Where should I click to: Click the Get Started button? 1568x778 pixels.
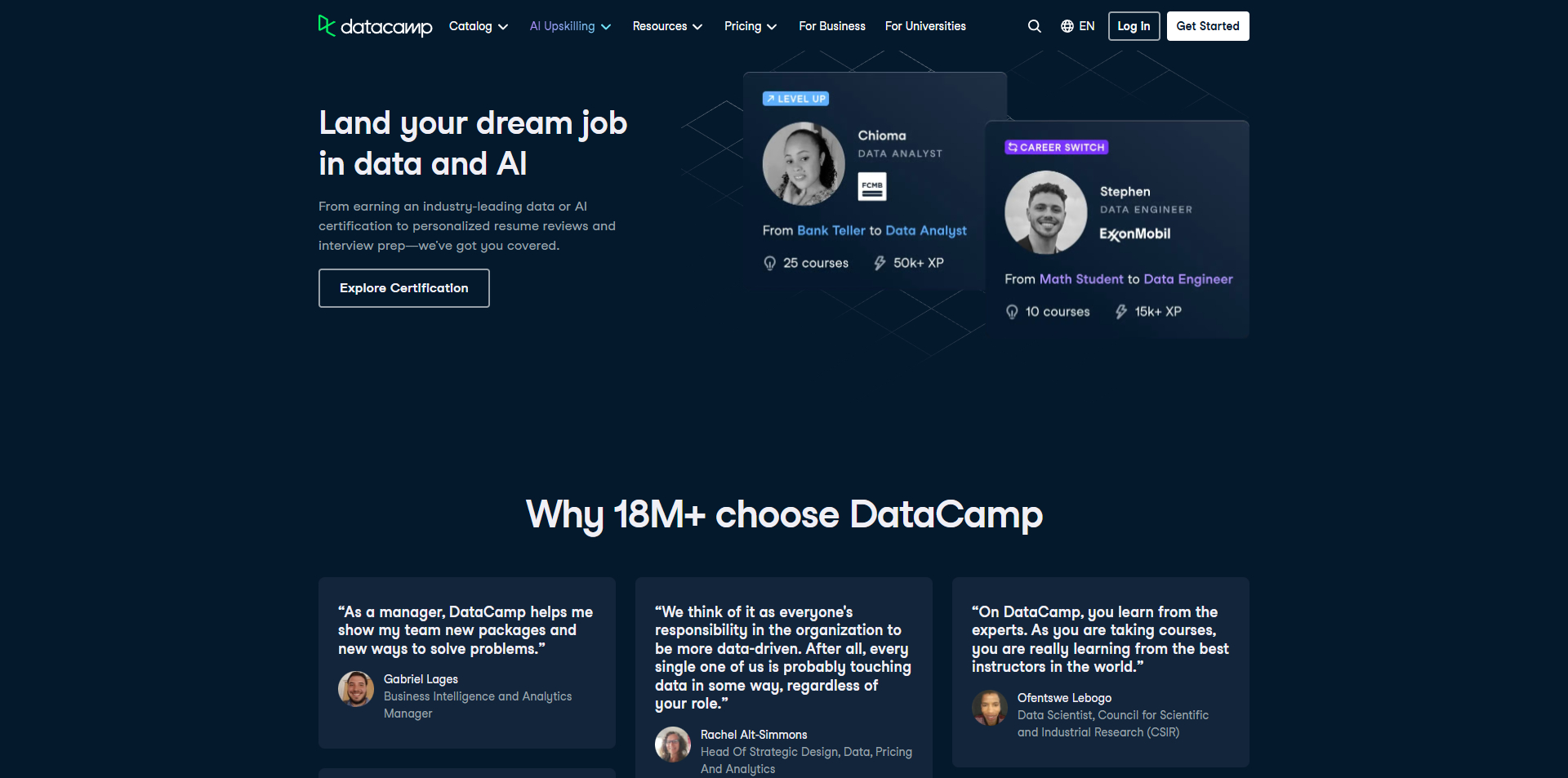pos(1208,25)
